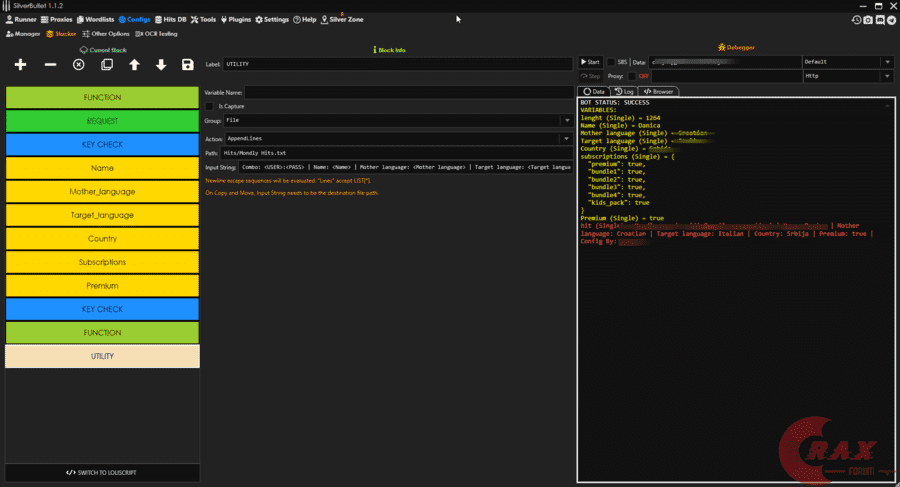Toggle the SBS checkbox in the debugger

(611, 62)
